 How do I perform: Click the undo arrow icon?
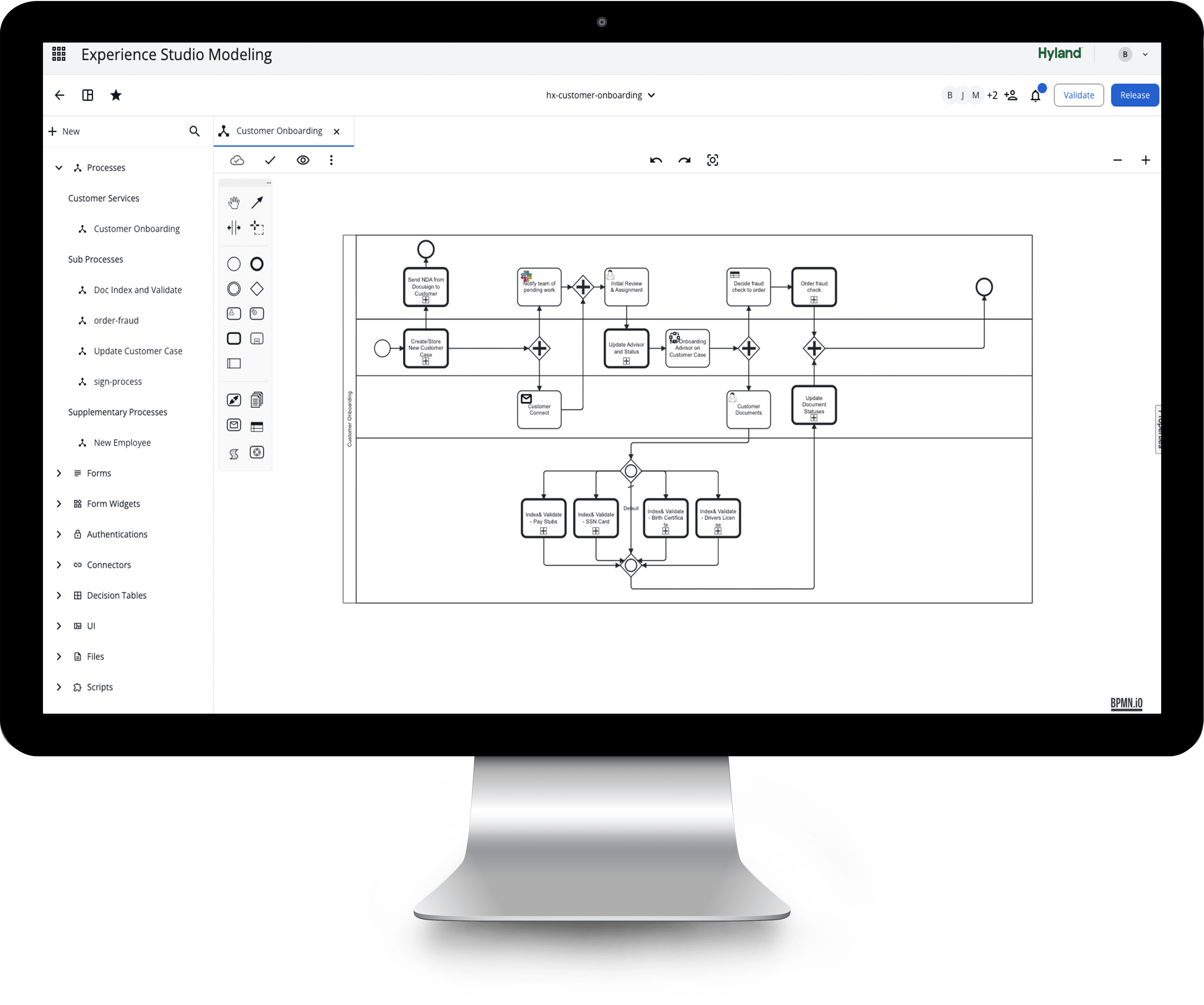coord(656,160)
